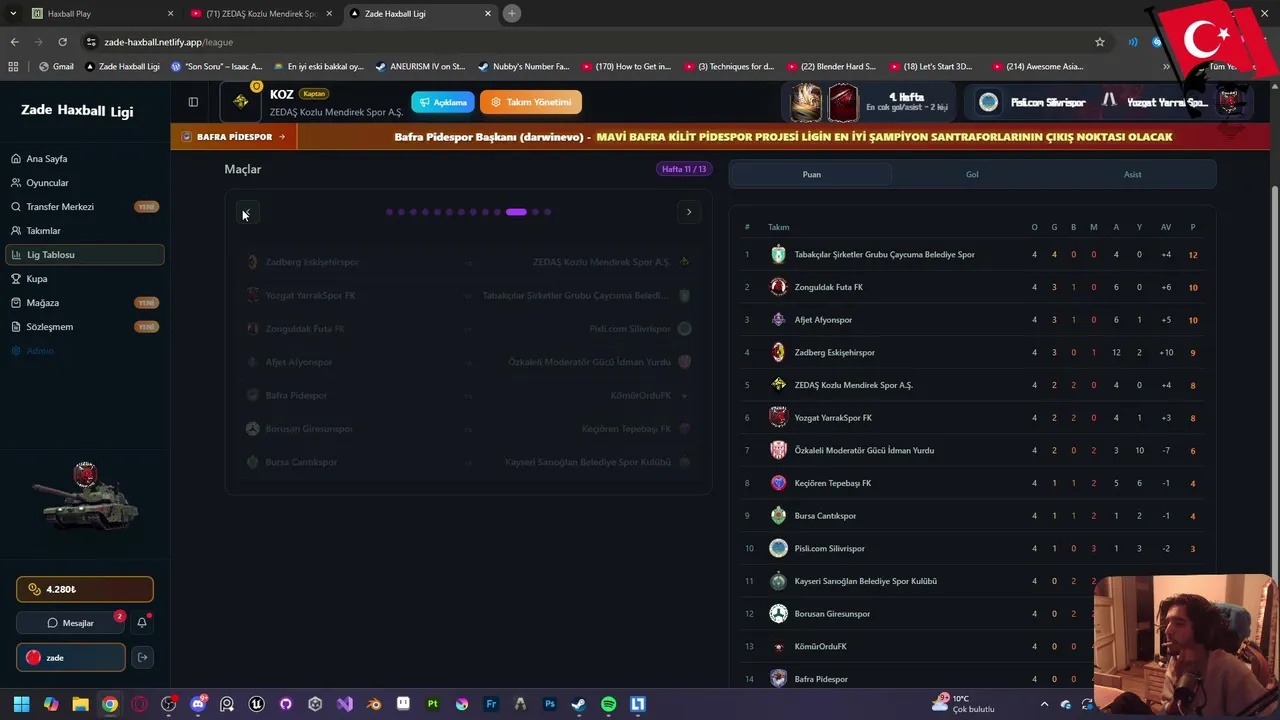The width and height of the screenshot is (1280, 720).
Task: Click the Kayseri Sarıoğlan Belediye Spor logo
Action: click(778, 581)
